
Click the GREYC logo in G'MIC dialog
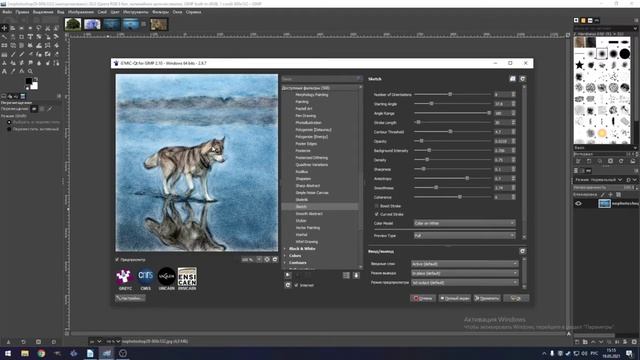click(124, 279)
